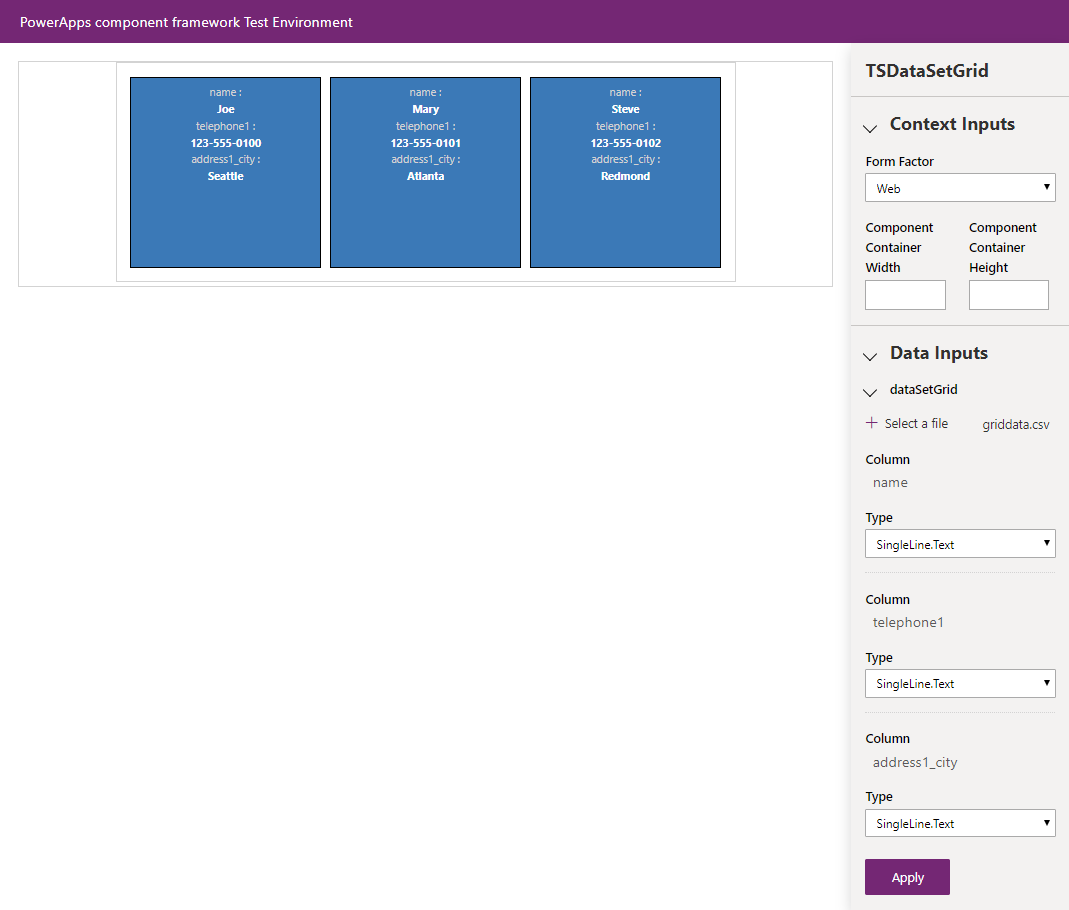The width and height of the screenshot is (1069, 910).
Task: Click inside the Component Container Height field
Action: tap(1008, 294)
